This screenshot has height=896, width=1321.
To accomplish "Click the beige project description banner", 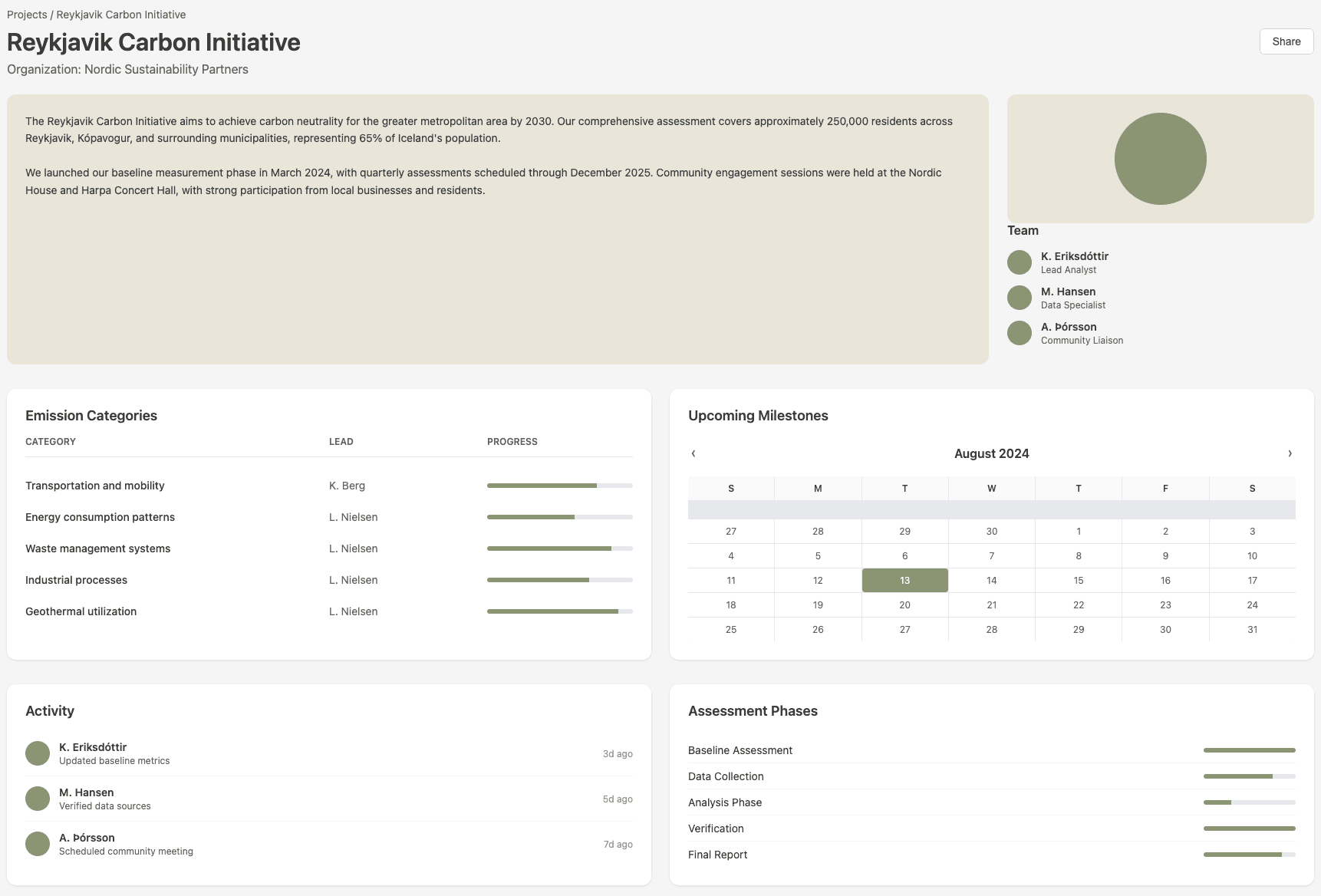I will tap(498, 226).
